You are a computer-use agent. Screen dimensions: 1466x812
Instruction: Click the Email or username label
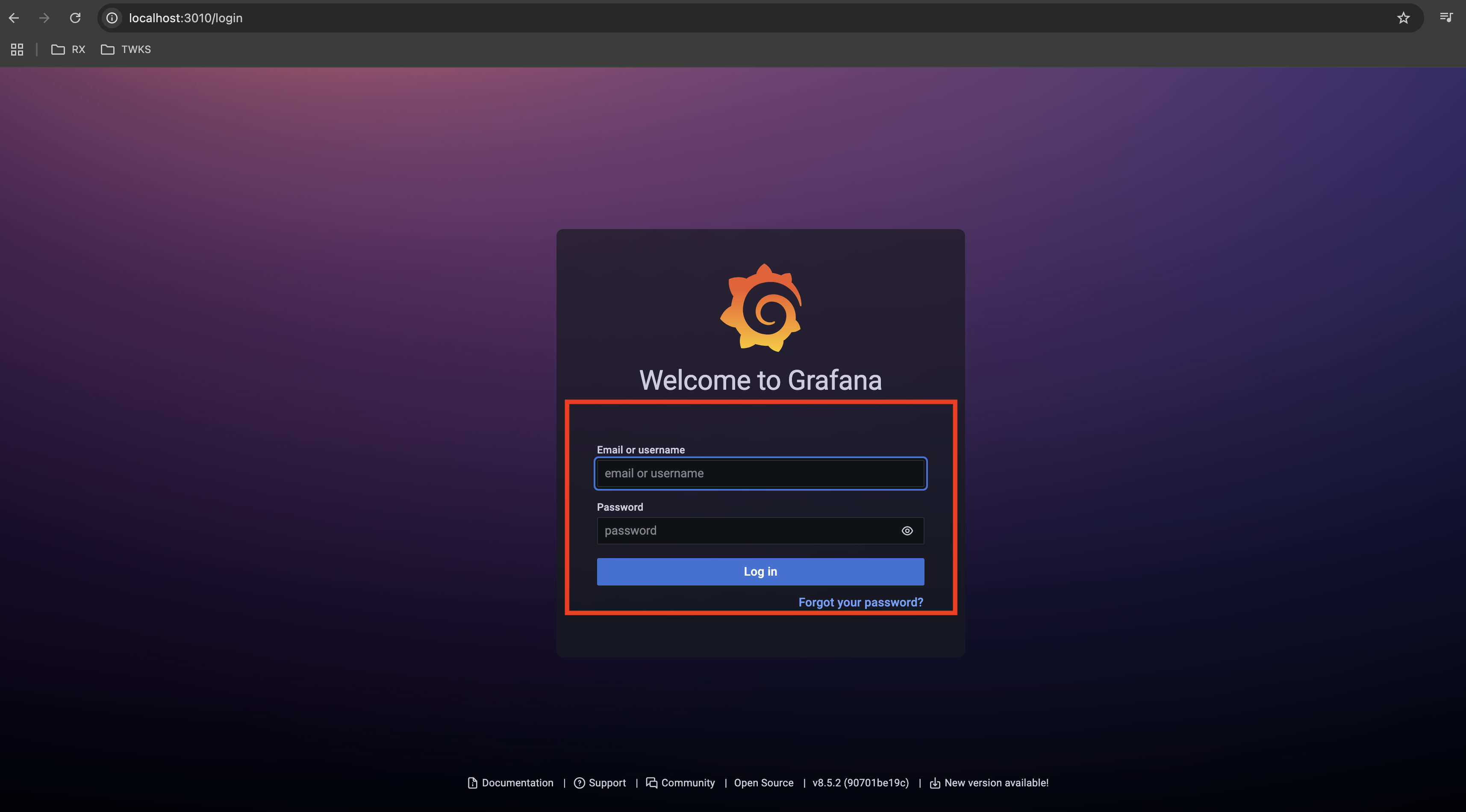coord(641,450)
